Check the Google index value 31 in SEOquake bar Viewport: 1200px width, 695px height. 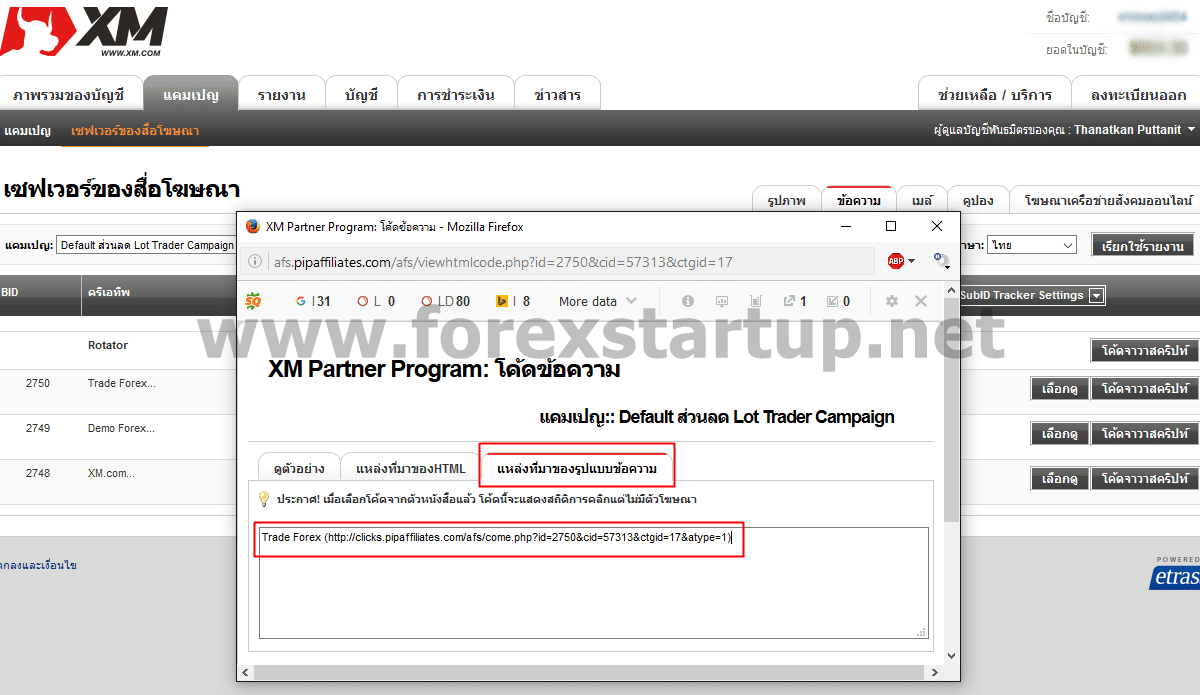pos(313,301)
